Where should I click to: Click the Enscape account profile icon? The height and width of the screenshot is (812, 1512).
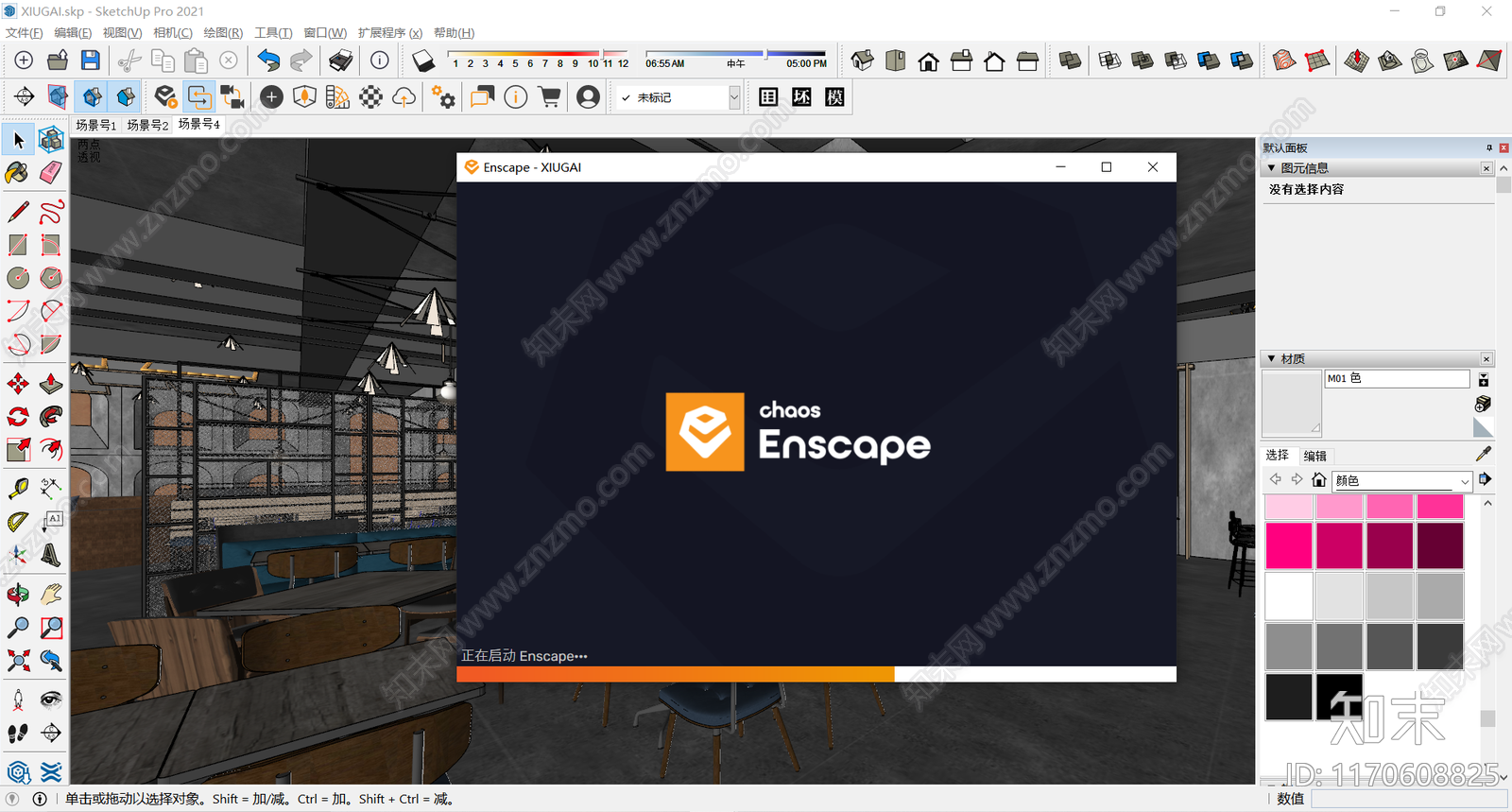588,96
